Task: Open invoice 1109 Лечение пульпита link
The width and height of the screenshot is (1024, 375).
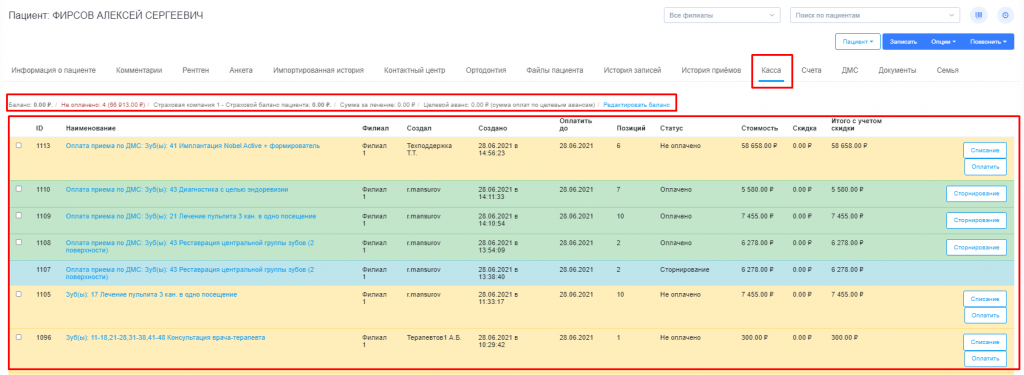Action: click(x=191, y=216)
